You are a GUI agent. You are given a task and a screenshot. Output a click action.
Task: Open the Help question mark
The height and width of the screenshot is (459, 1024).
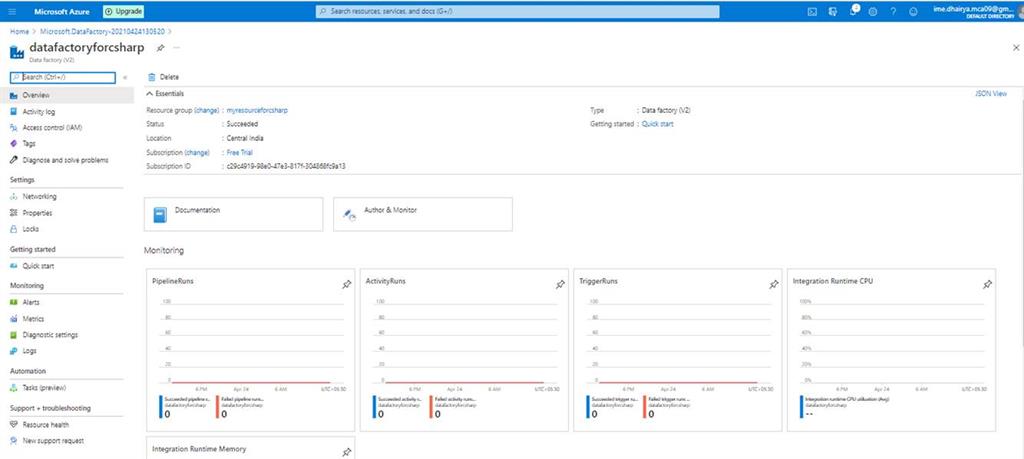[x=893, y=12]
